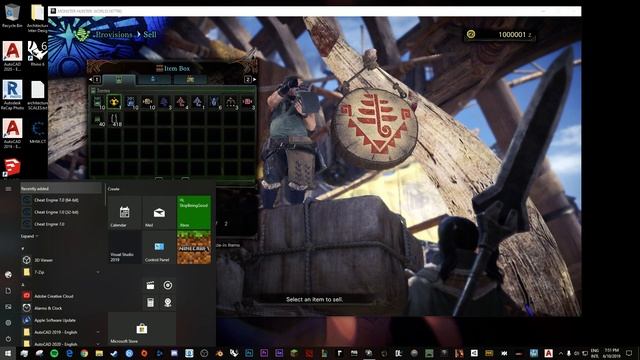Screen dimensions: 640x360
Task: Open Recycle Bin desktop icon
Action: tap(12, 16)
